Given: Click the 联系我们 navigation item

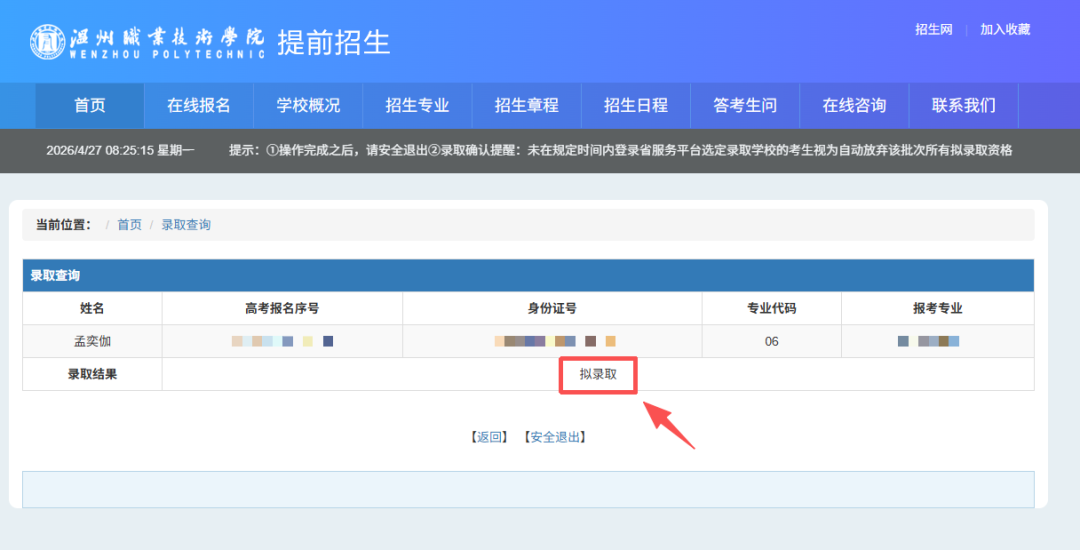Looking at the screenshot, I should coord(963,105).
